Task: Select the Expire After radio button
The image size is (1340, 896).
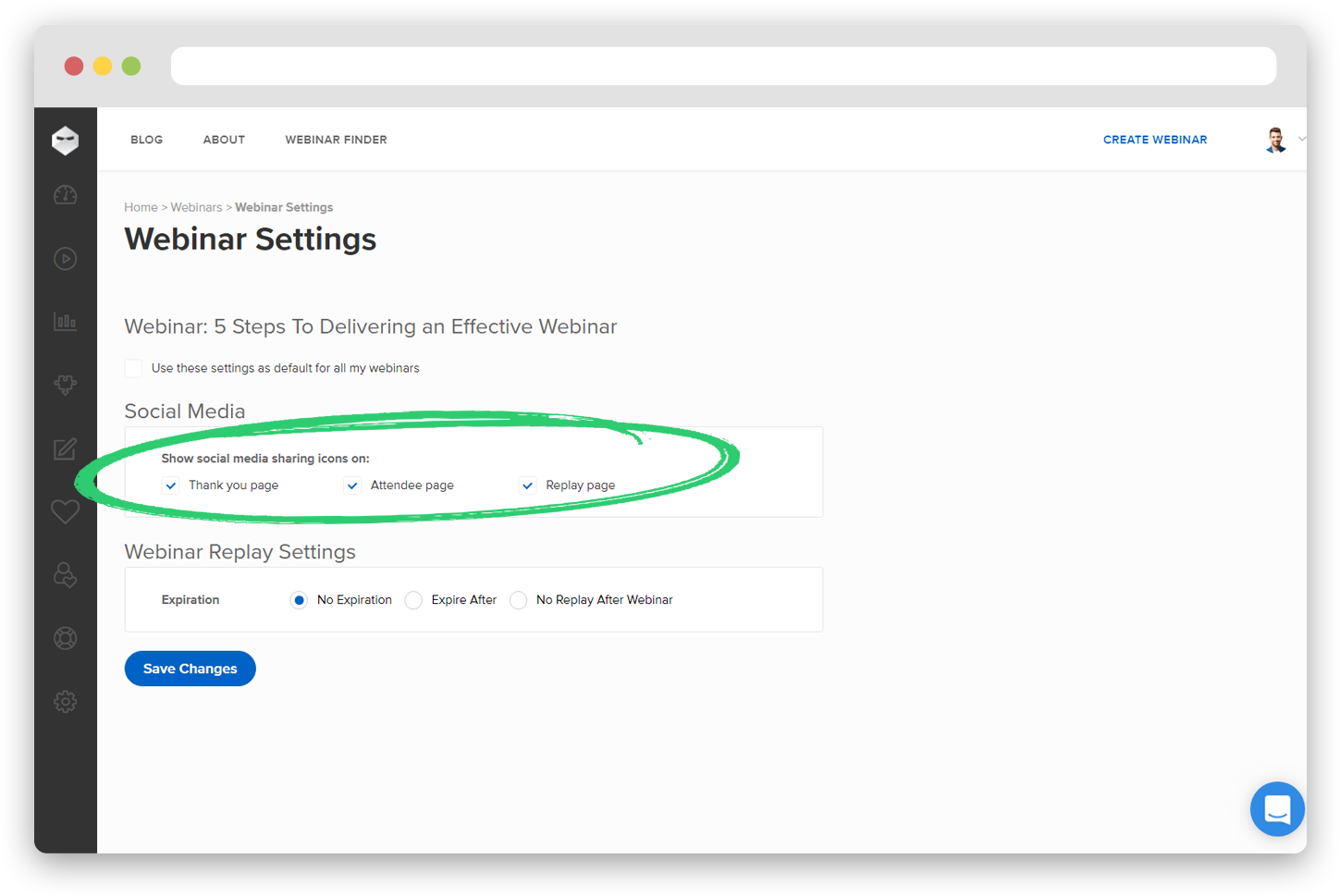Action: 413,600
